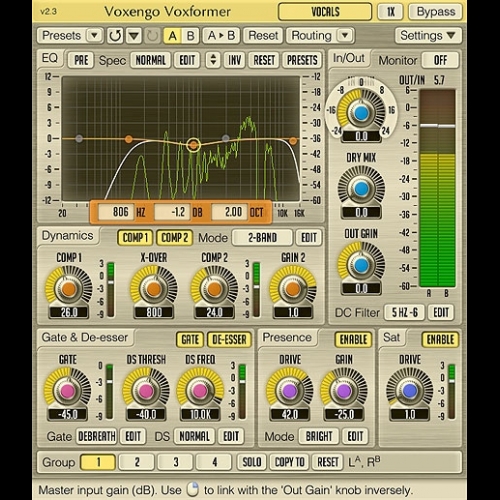Click the X-OVER orange knob
The height and width of the screenshot is (500, 500).
pyautogui.click(x=154, y=289)
